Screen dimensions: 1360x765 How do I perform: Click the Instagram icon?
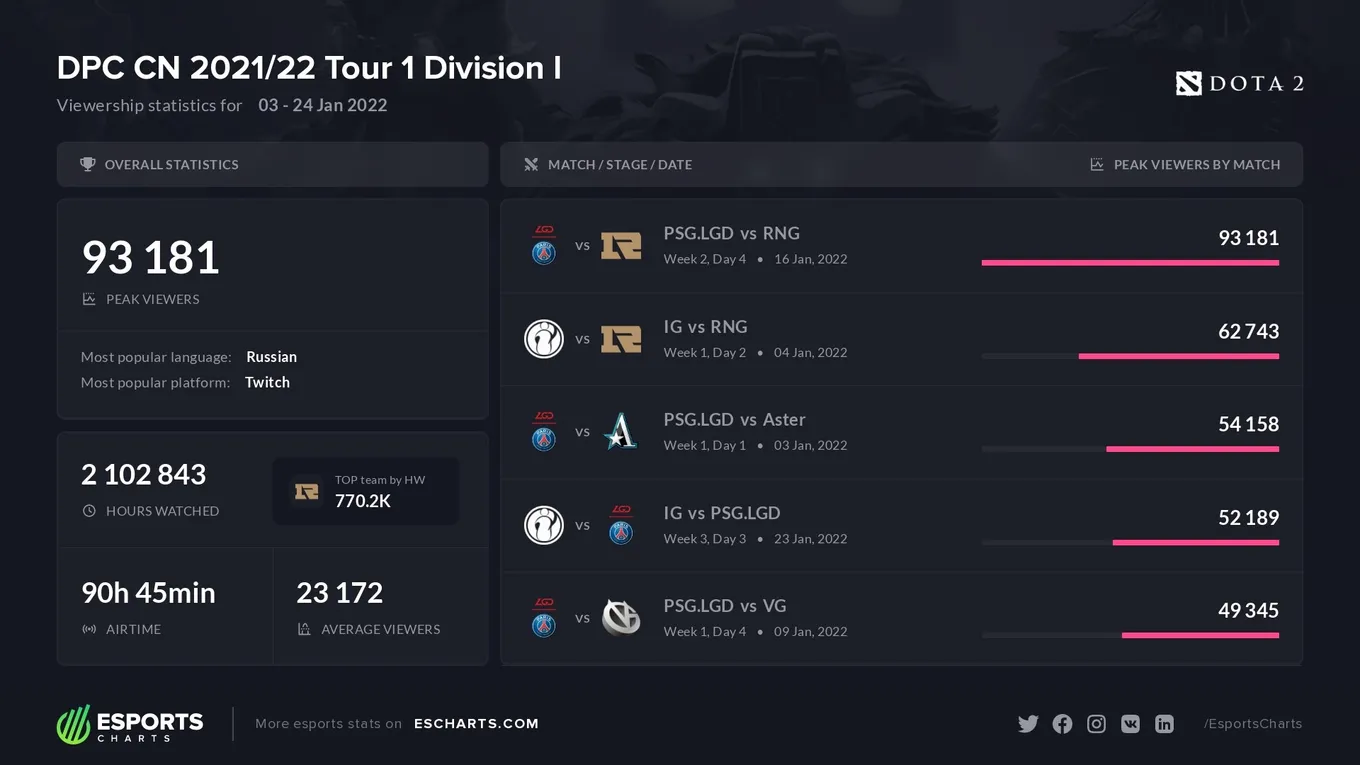1096,724
